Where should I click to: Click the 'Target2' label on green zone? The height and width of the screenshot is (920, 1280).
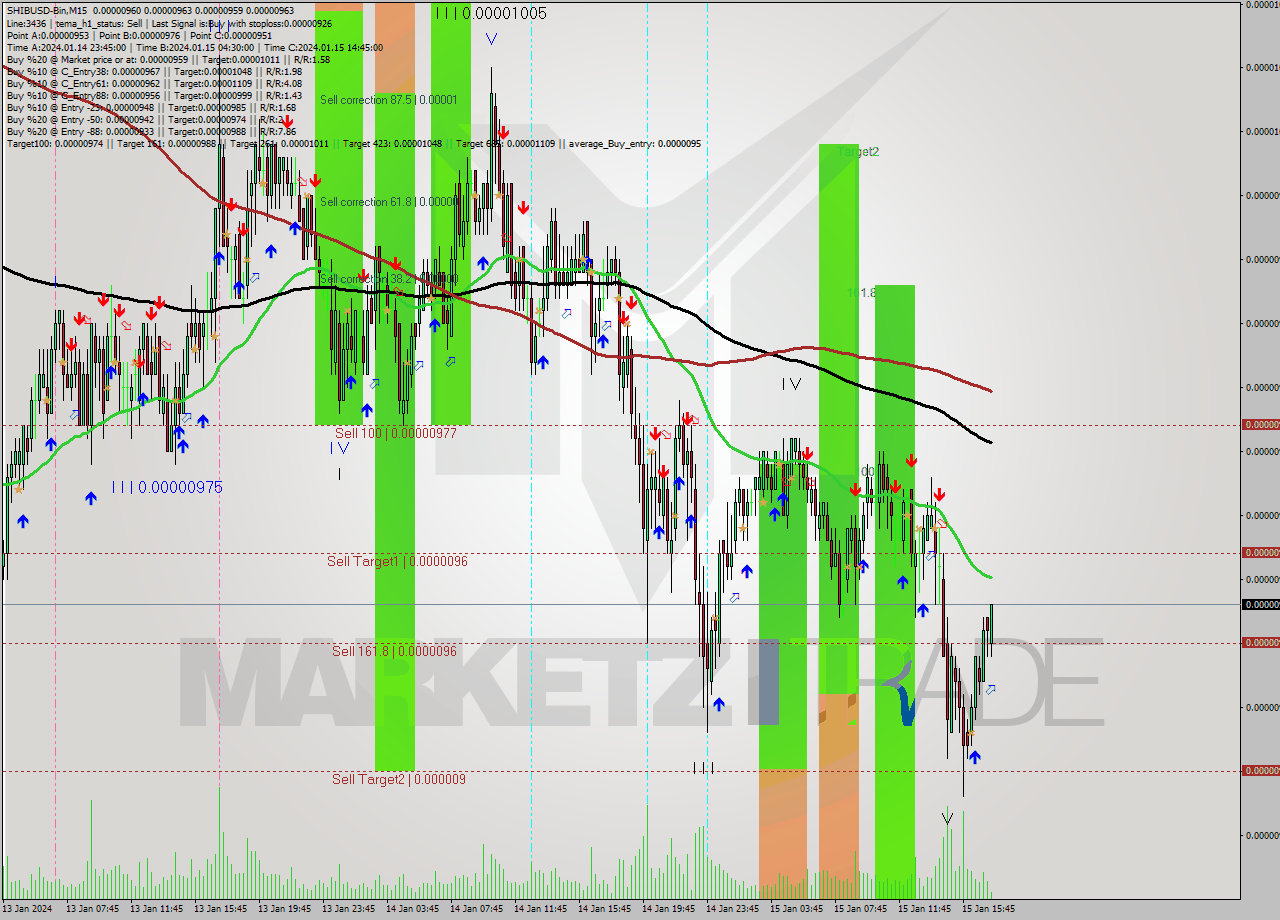tap(859, 152)
